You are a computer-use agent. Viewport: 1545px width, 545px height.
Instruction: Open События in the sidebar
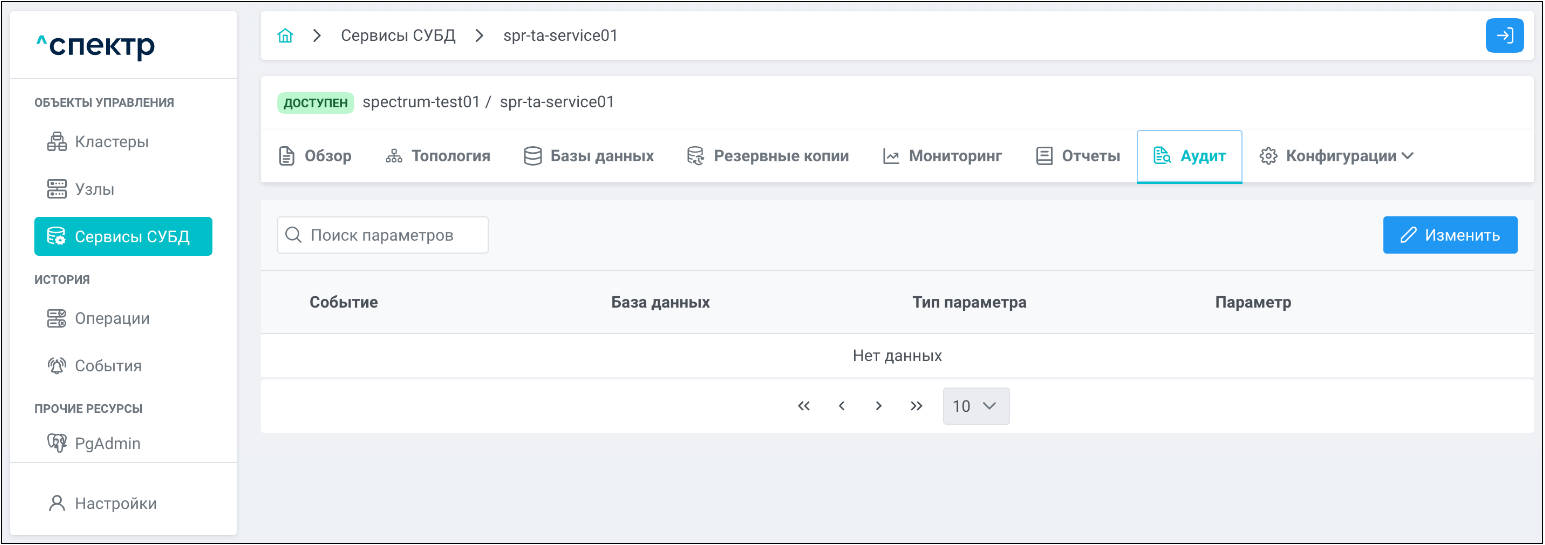point(107,366)
